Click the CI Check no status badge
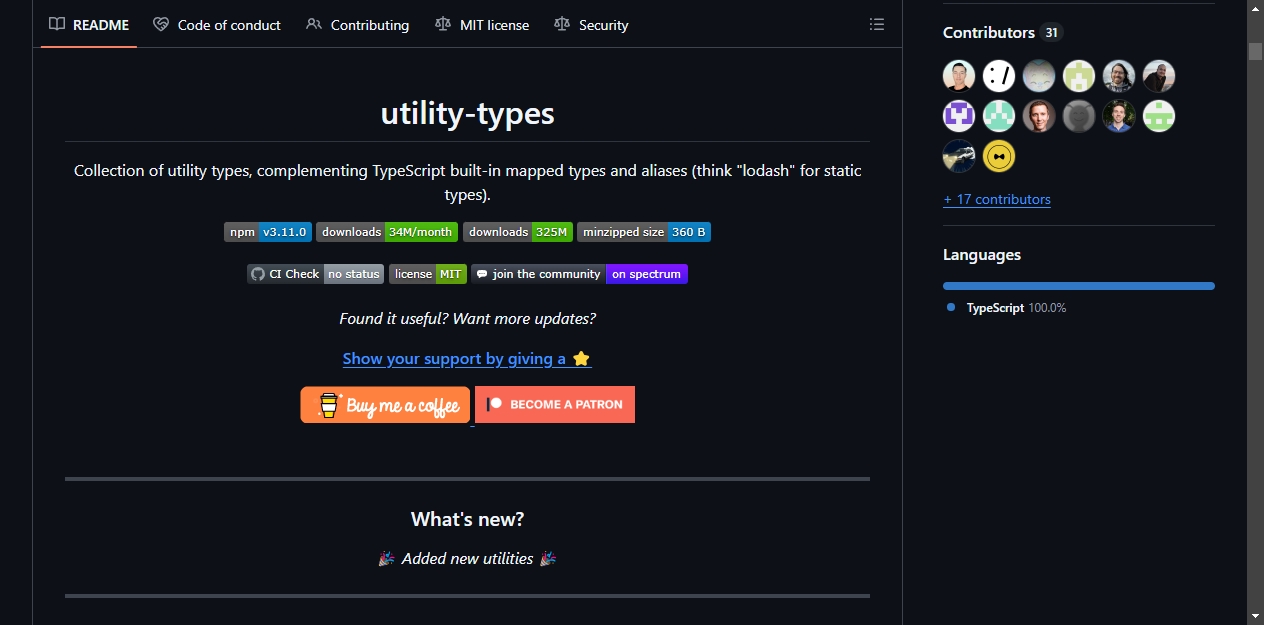The width and height of the screenshot is (1264, 625). coord(315,274)
